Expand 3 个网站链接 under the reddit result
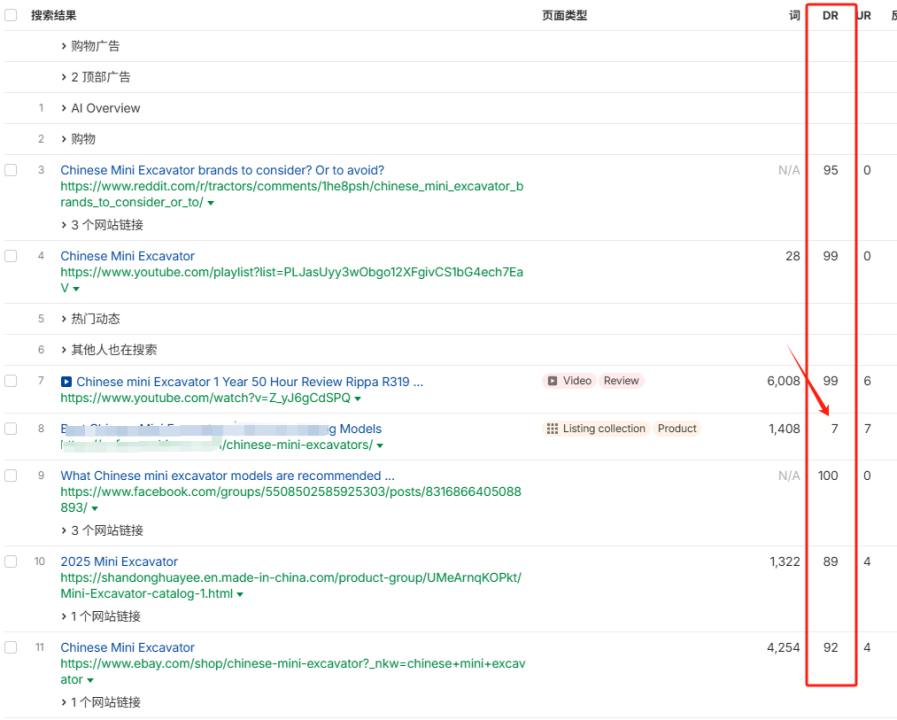The image size is (897, 720). point(102,225)
